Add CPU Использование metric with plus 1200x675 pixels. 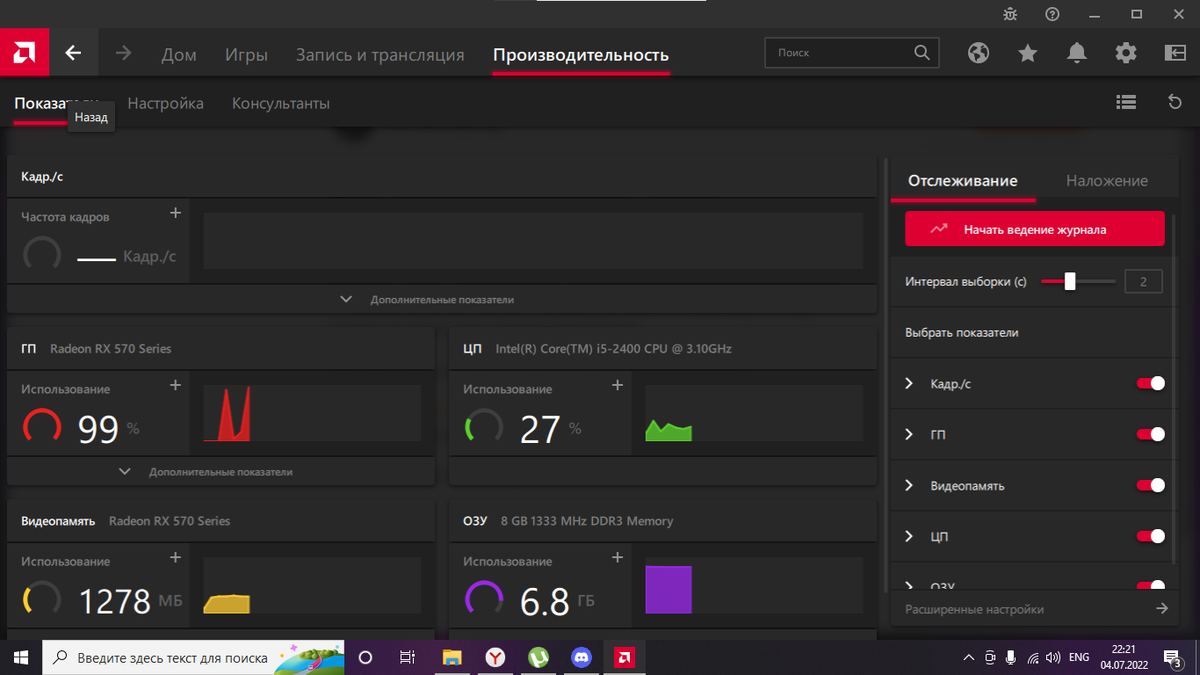click(617, 385)
